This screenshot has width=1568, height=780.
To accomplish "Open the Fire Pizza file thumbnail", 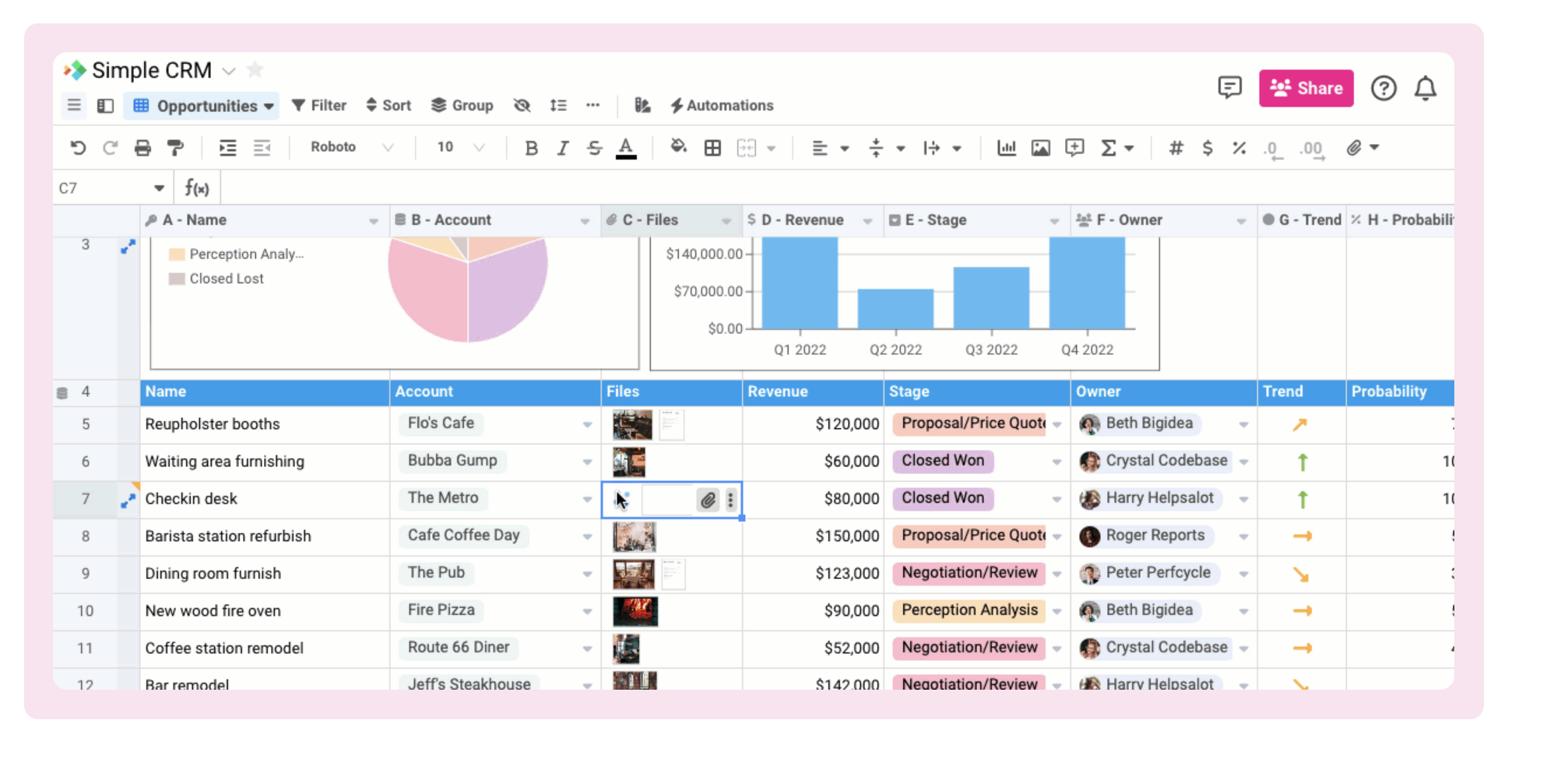I will point(635,612).
